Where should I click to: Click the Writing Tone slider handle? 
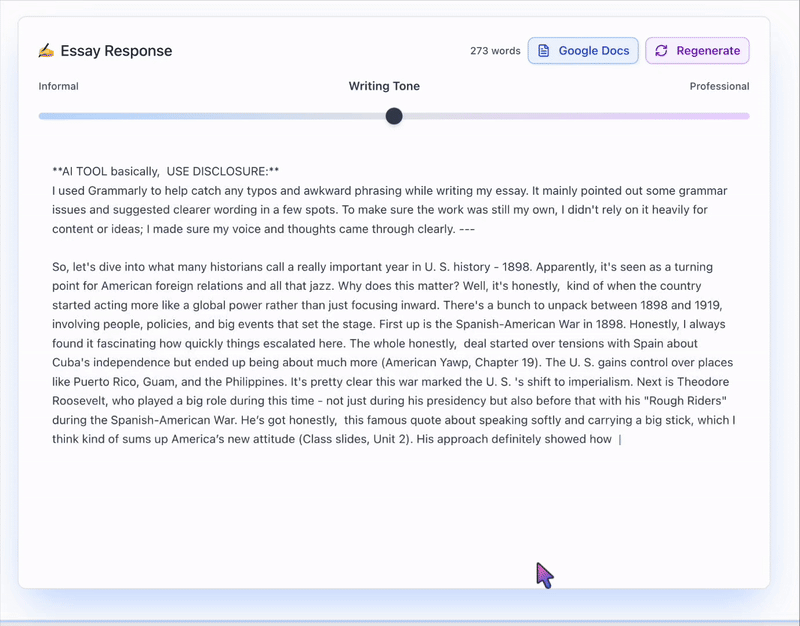click(x=394, y=116)
